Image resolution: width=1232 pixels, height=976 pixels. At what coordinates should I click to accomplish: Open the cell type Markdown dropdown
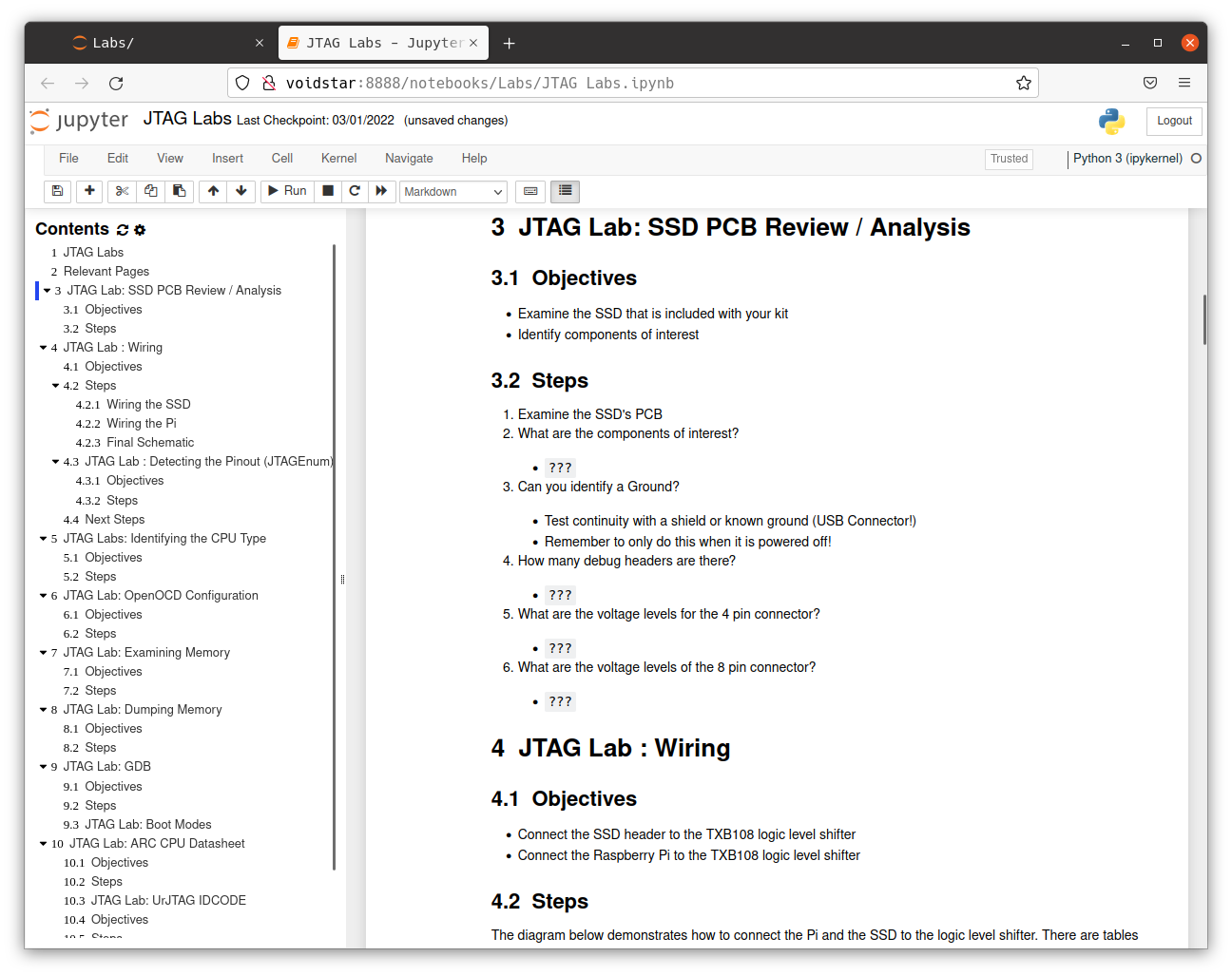click(452, 192)
